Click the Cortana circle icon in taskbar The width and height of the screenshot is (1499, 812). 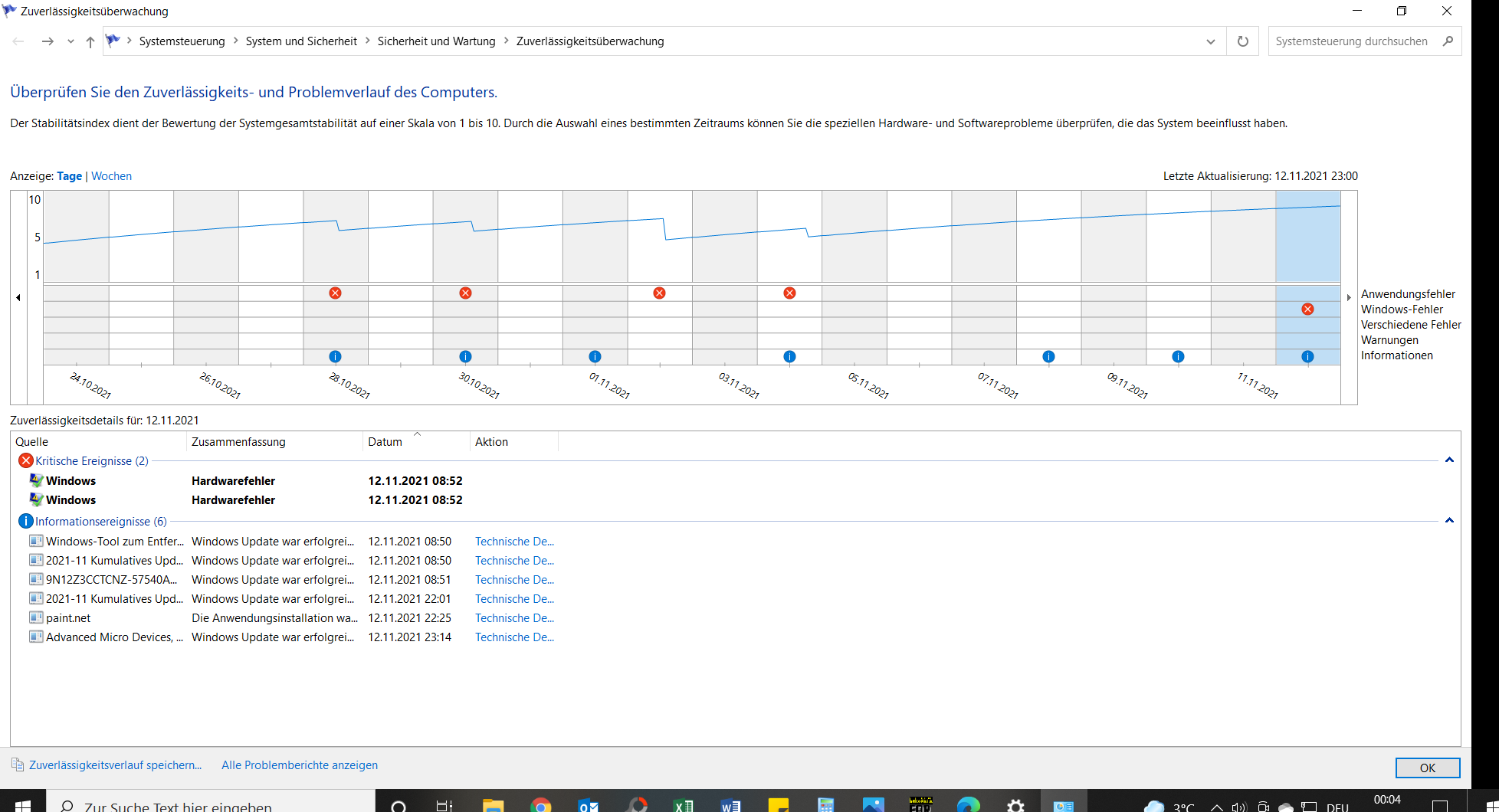(399, 804)
